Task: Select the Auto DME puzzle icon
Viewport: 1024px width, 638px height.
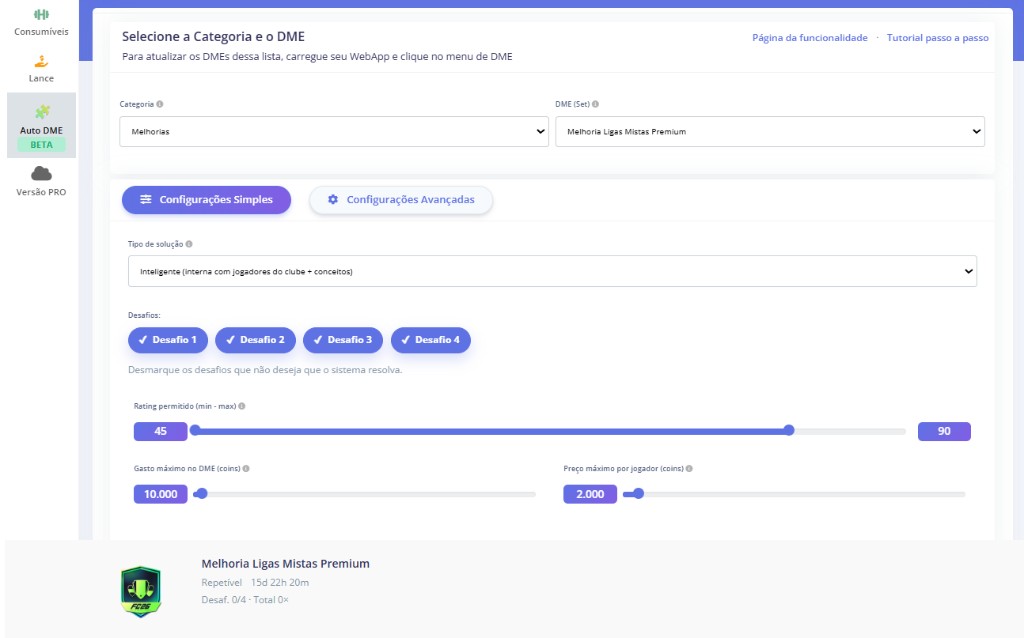Action: coord(41,112)
